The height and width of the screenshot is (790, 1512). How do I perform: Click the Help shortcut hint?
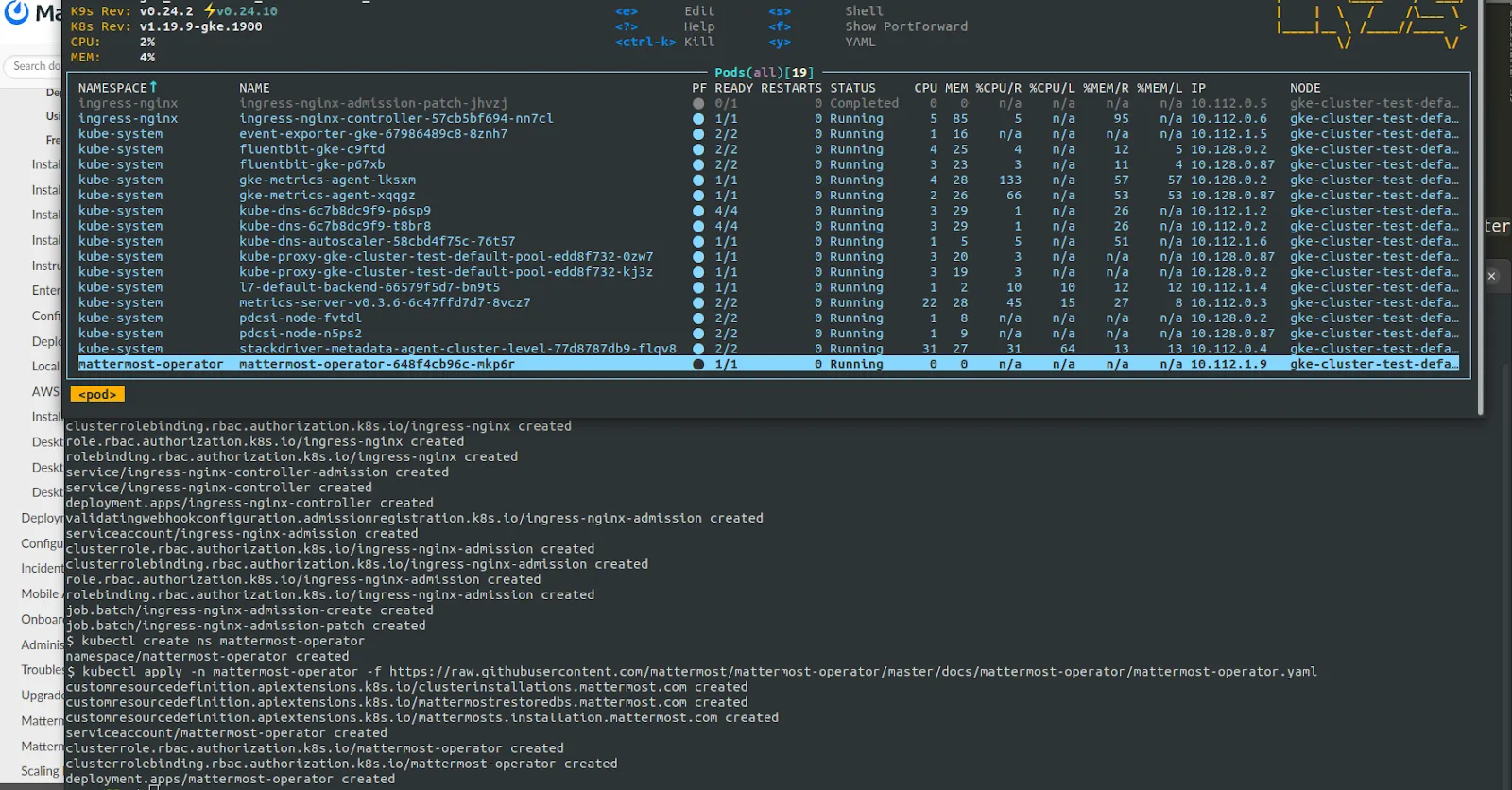699,26
